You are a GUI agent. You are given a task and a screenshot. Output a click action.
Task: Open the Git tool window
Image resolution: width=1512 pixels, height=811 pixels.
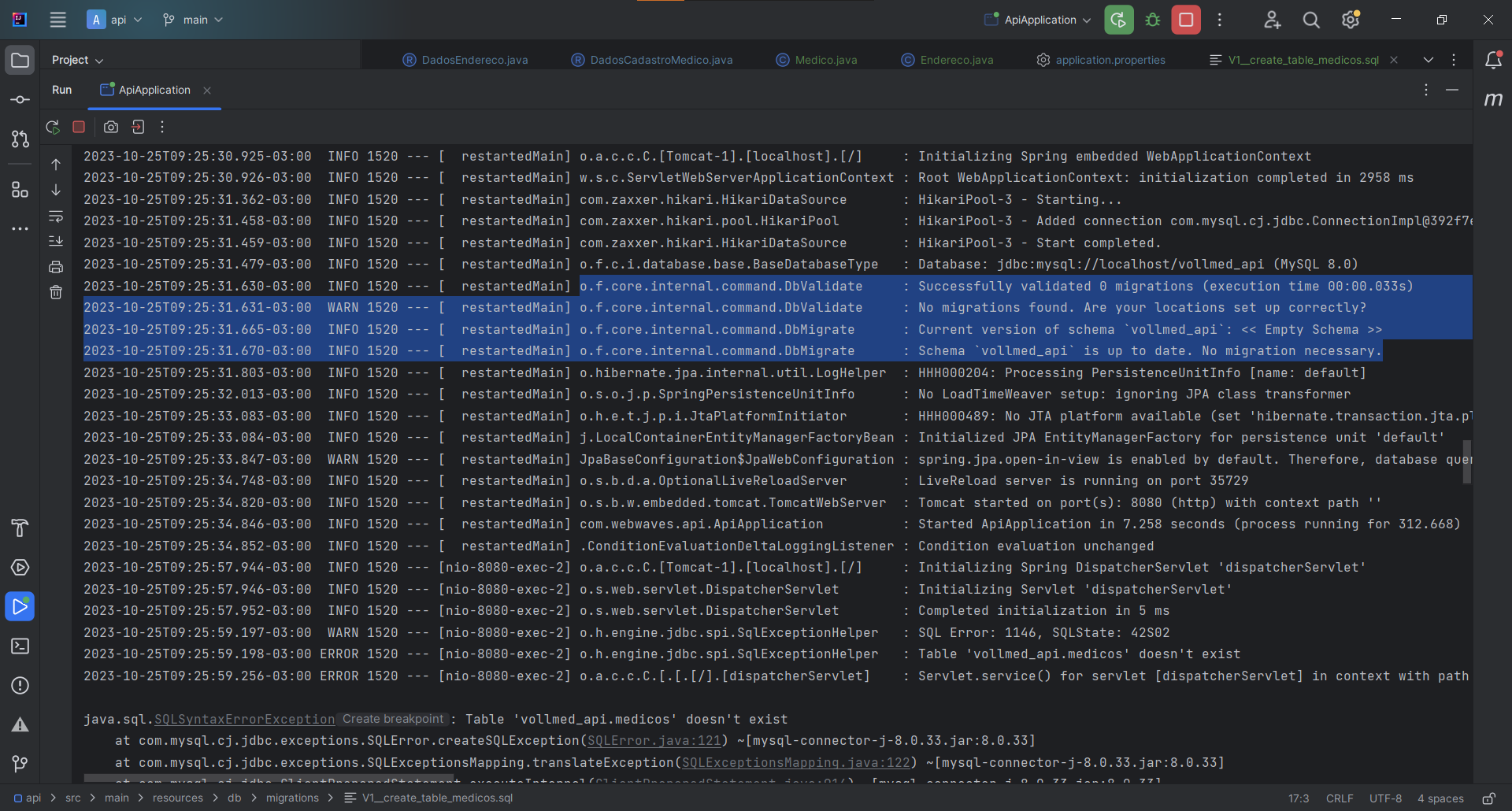(20, 764)
